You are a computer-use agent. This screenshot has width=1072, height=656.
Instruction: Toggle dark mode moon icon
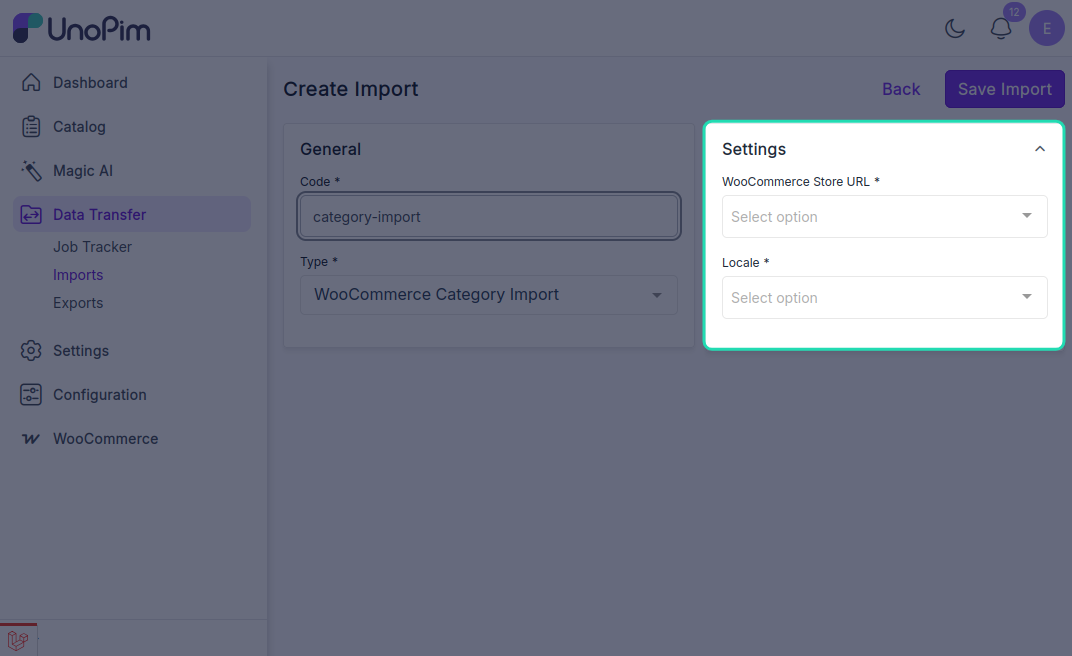[954, 29]
